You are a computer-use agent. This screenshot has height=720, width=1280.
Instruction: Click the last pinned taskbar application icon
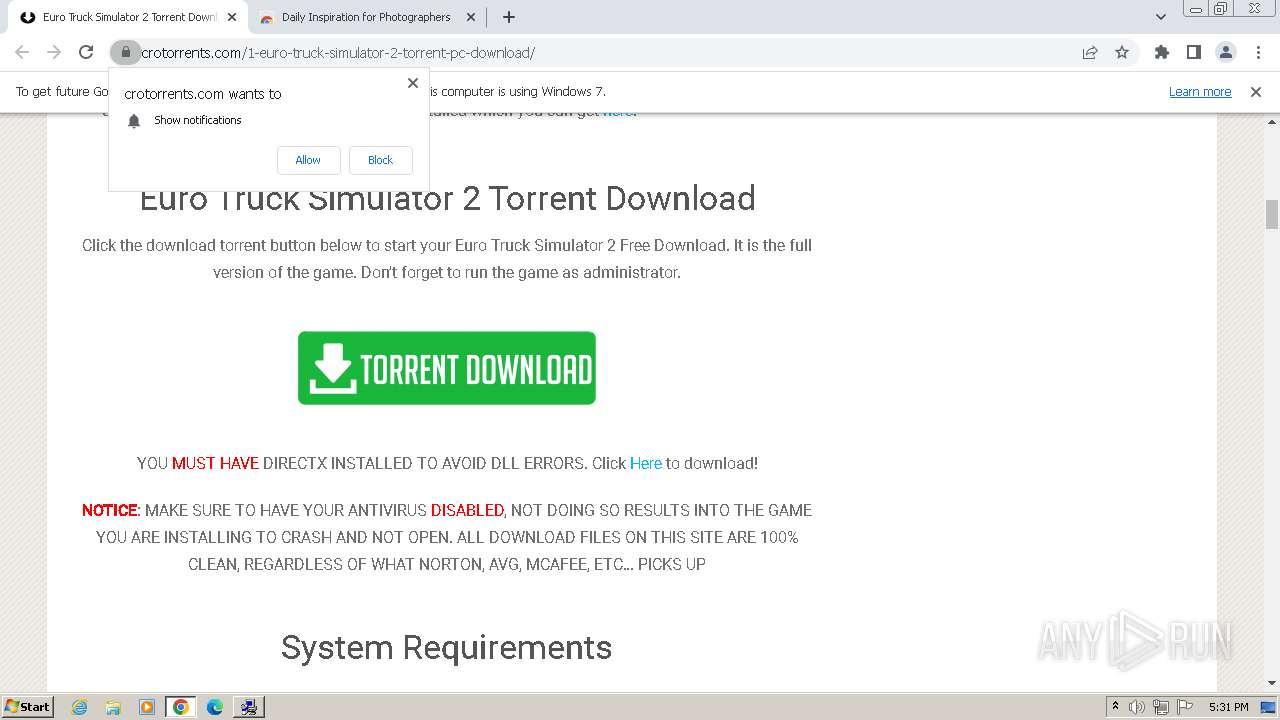click(x=248, y=707)
